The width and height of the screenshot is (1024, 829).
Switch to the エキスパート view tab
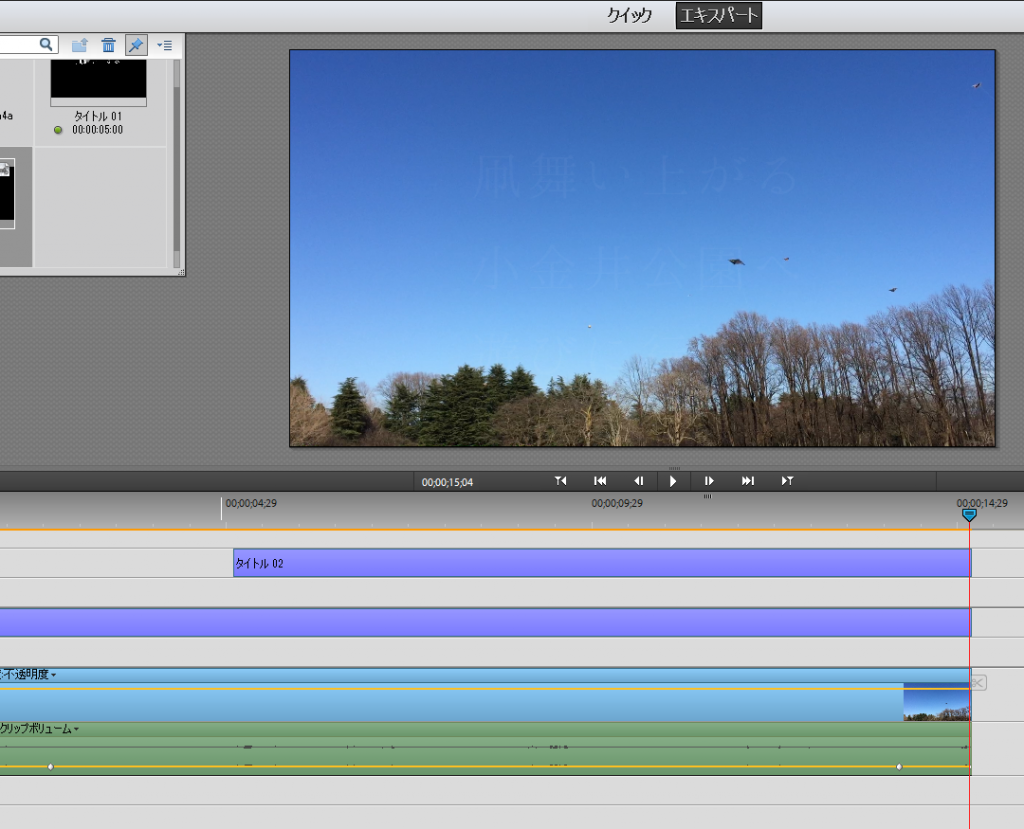coord(718,15)
